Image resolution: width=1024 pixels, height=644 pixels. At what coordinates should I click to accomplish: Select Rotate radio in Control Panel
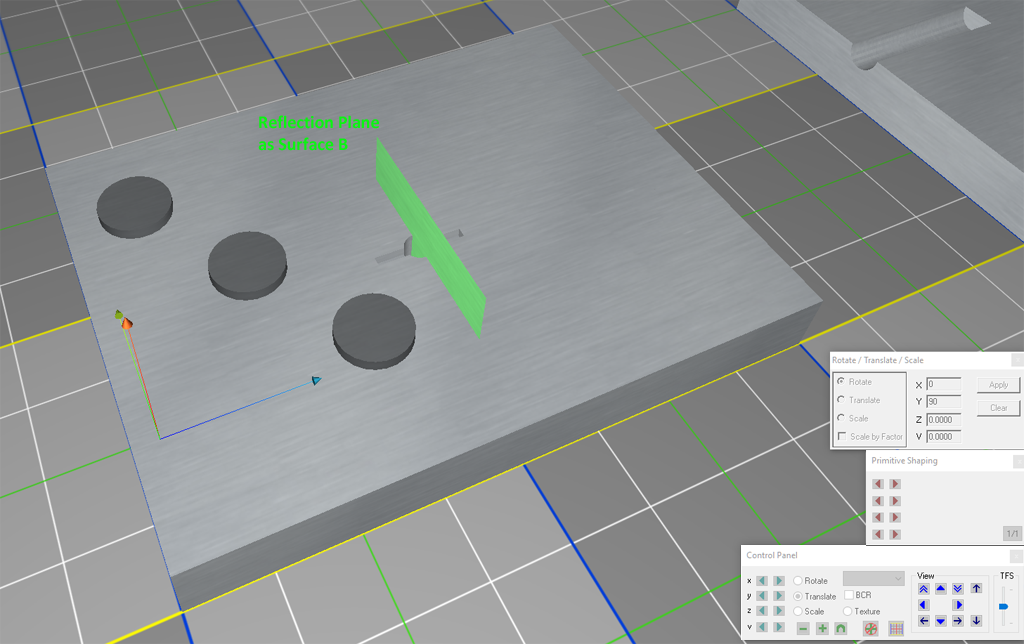(798, 581)
